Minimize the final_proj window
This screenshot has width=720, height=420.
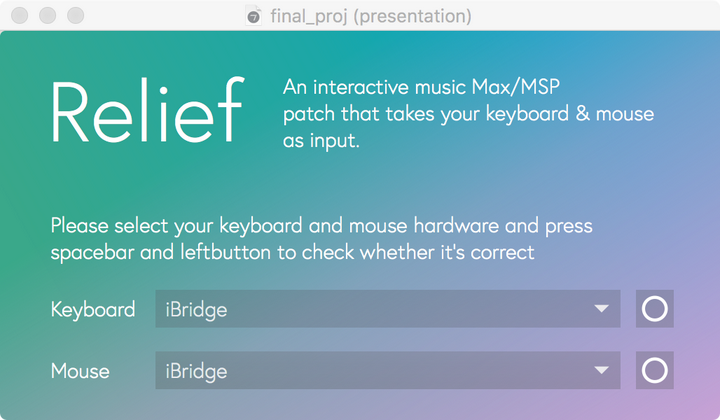pos(48,15)
